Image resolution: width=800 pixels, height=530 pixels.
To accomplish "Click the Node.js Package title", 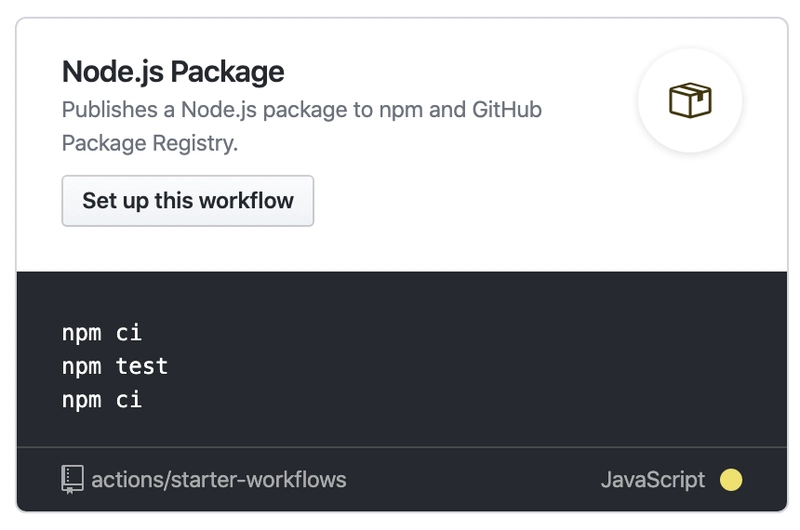I will pyautogui.click(x=173, y=71).
